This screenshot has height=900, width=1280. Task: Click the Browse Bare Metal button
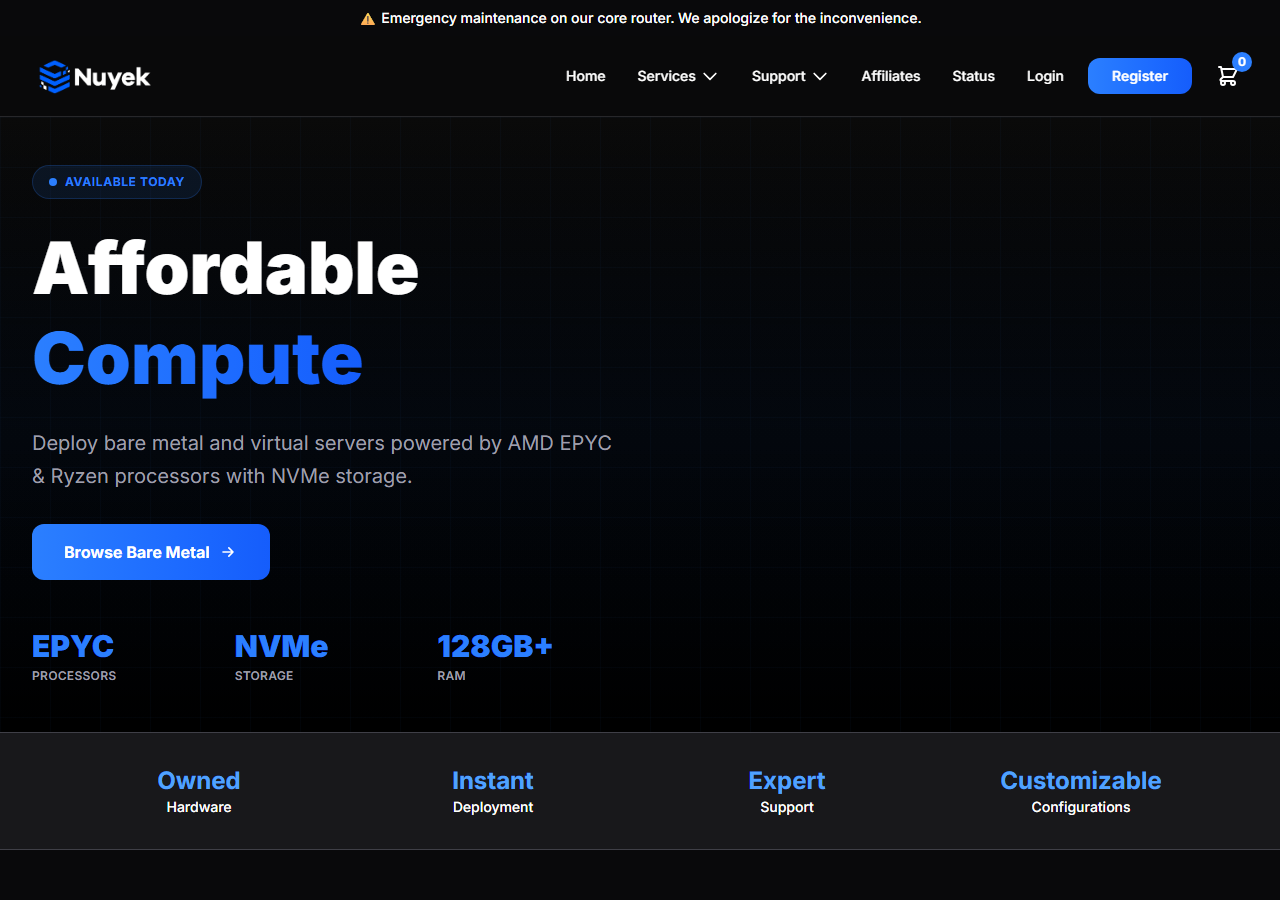(x=151, y=552)
